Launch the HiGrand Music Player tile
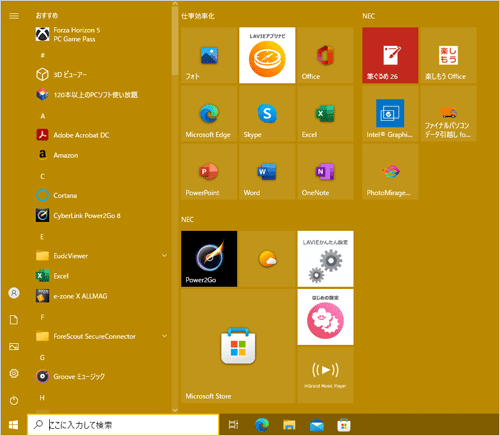This screenshot has width=500, height=436. tap(325, 375)
